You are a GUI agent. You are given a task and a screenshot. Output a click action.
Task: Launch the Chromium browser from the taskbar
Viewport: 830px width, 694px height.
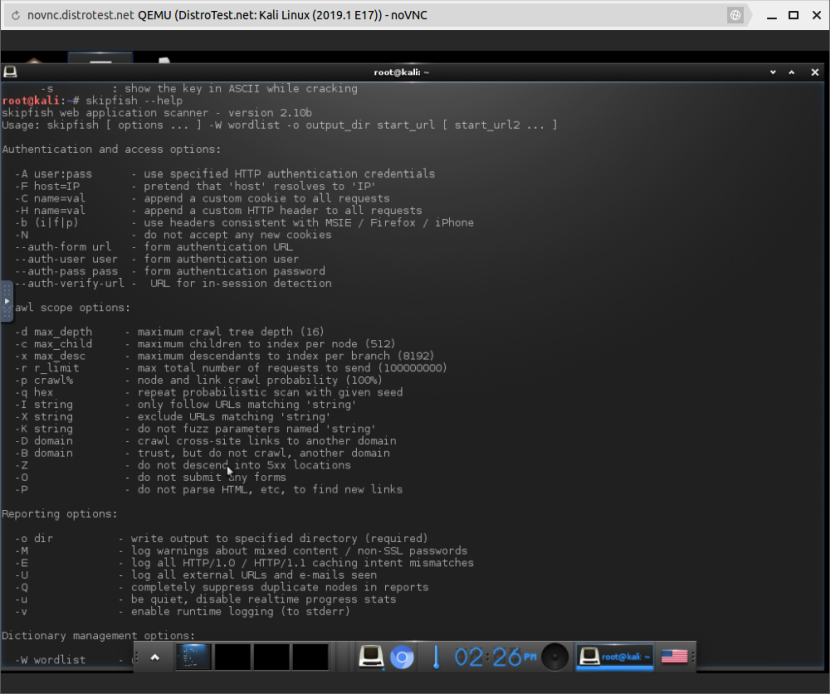click(x=402, y=657)
